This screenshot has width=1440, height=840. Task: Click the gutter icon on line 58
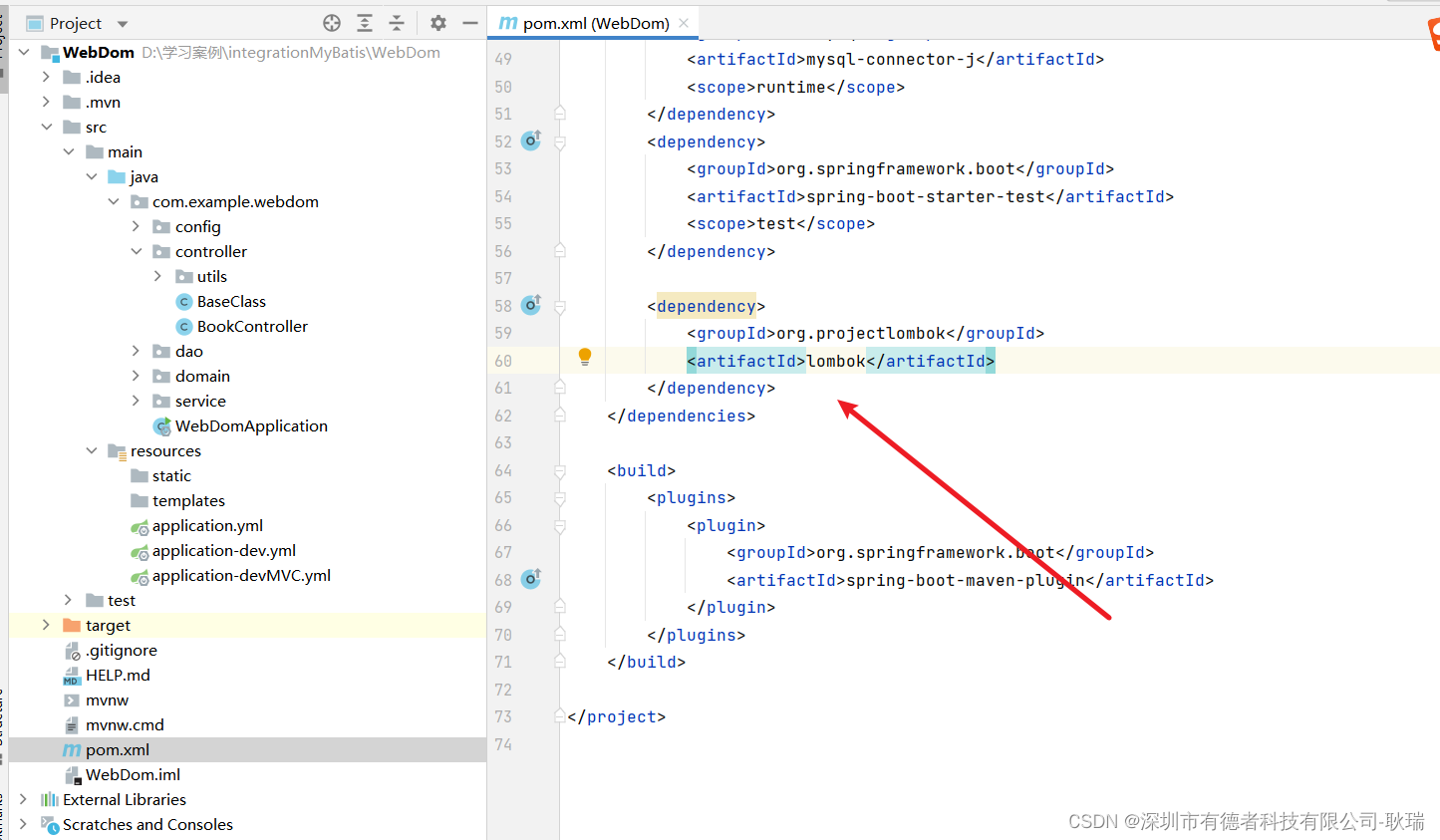(x=532, y=305)
